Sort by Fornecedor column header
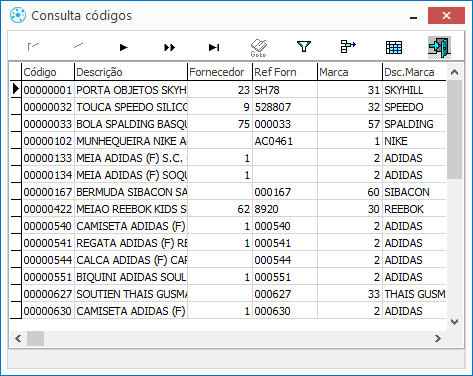Screen dimensions: 473x376 pos(220,72)
